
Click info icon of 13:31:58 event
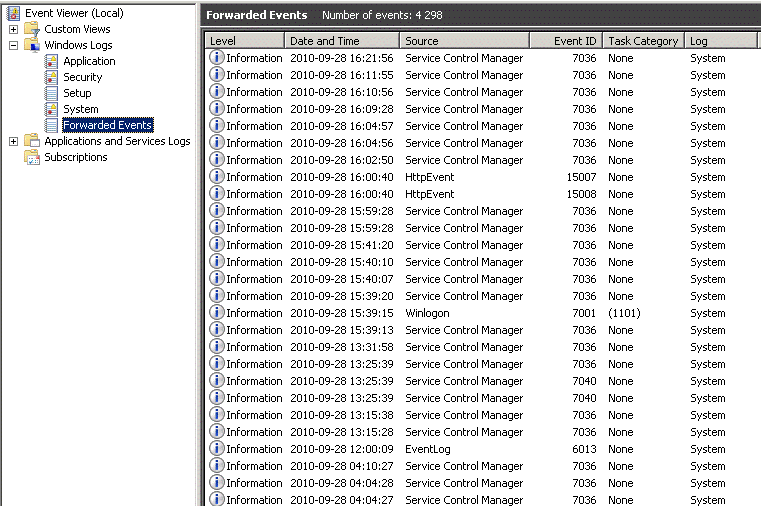[216, 347]
